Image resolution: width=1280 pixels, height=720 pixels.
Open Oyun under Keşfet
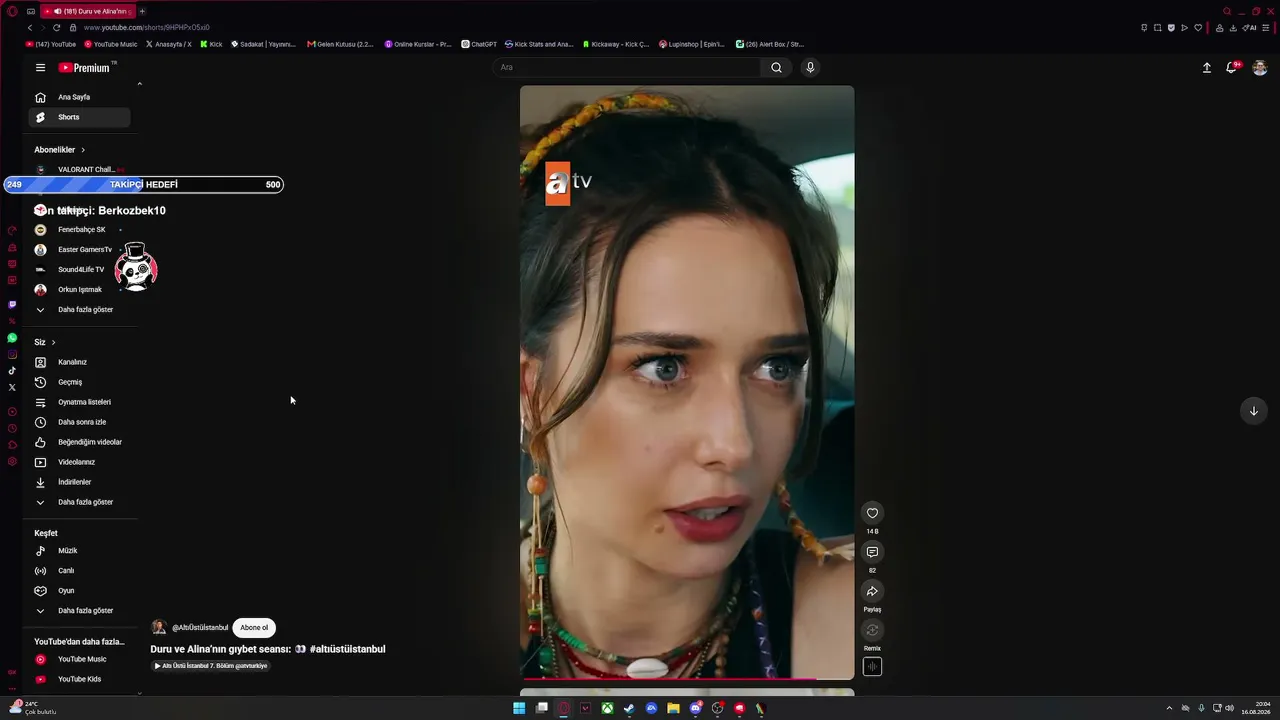click(x=80, y=591)
